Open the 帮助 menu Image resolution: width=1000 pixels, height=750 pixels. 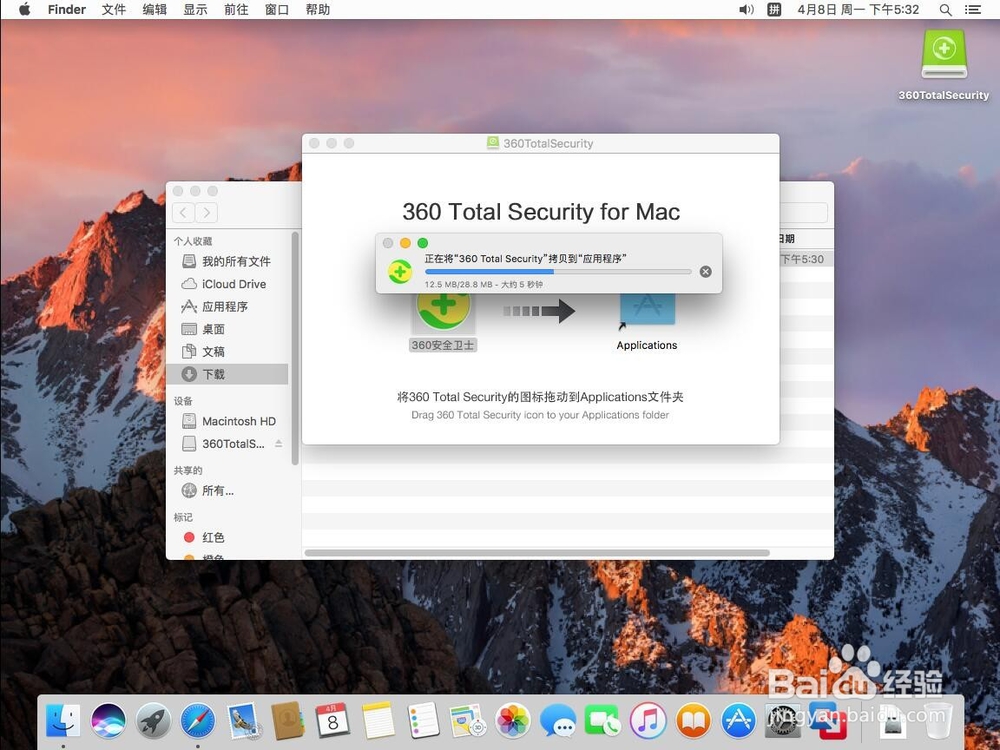click(318, 10)
